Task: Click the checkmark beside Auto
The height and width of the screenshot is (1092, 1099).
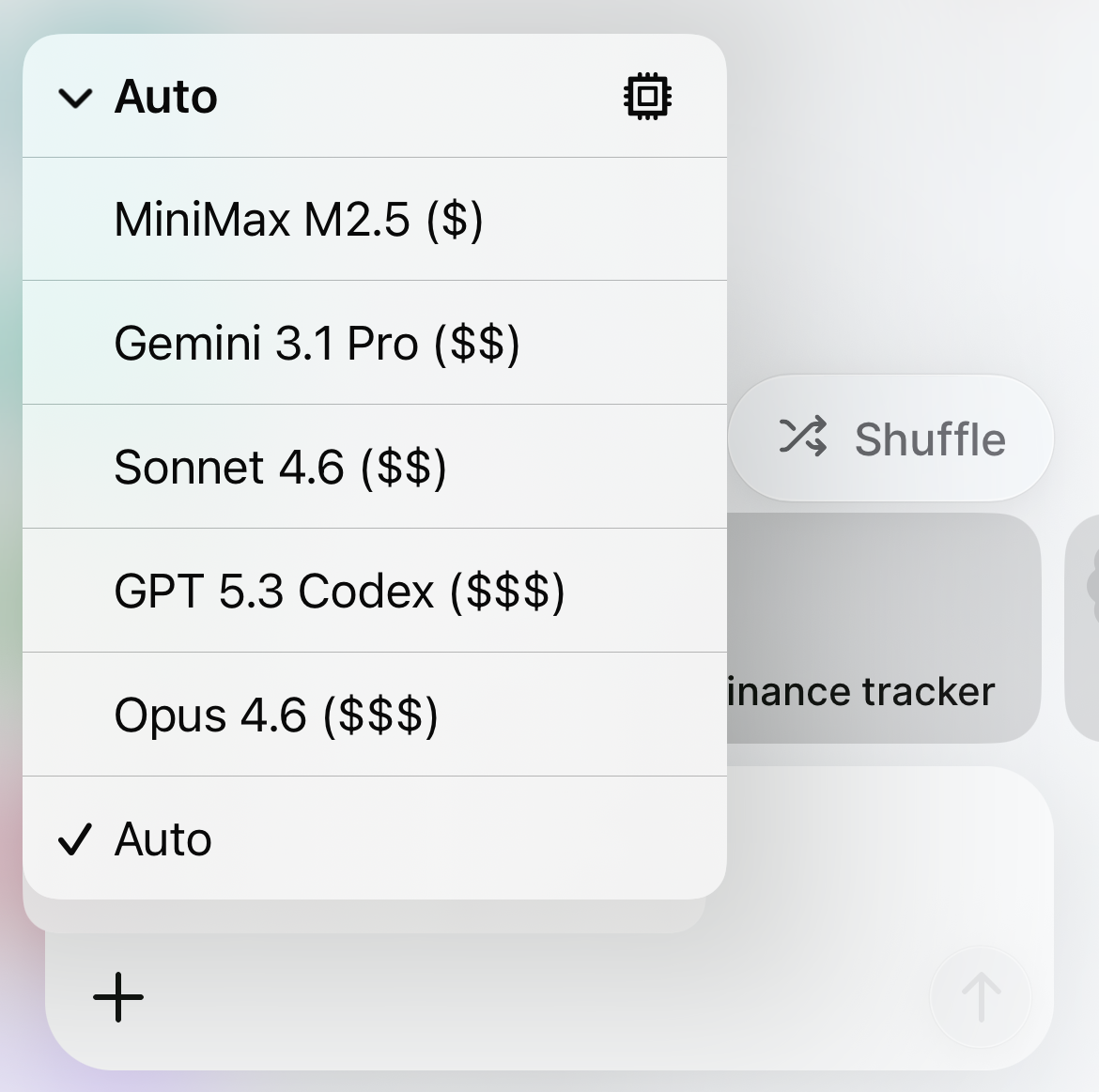Action: [x=75, y=839]
